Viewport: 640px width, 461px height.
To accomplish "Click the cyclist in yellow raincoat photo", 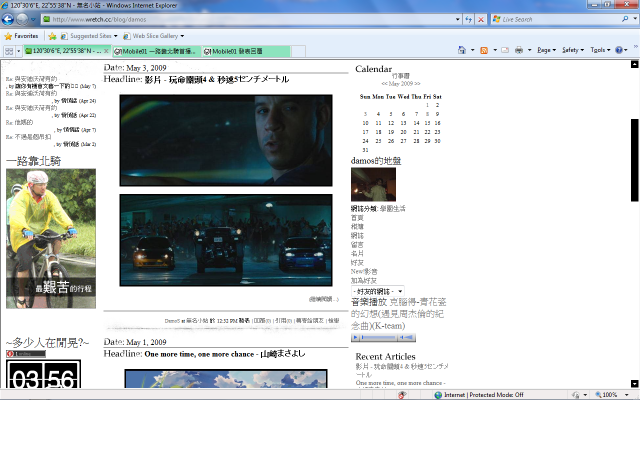I will [x=51, y=238].
